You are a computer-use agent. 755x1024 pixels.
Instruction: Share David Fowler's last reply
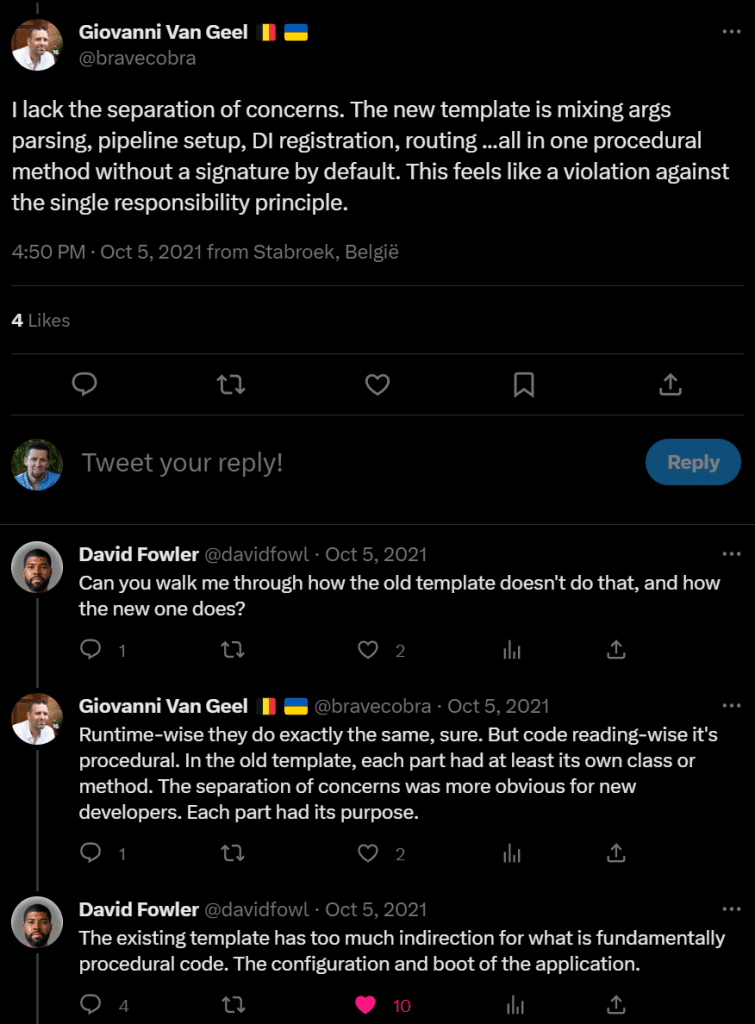pos(617,1004)
